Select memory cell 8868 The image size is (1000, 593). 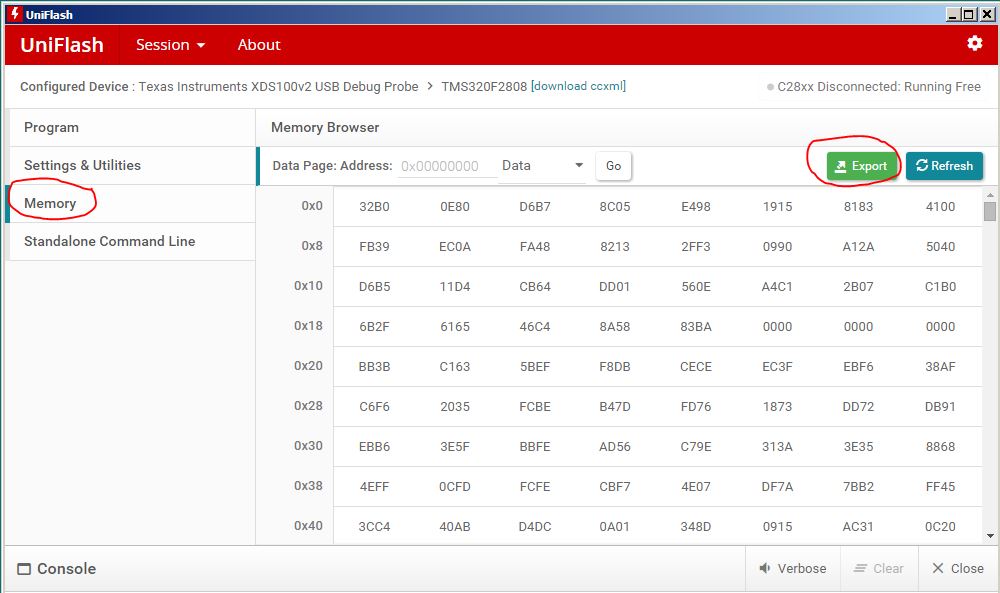point(941,447)
